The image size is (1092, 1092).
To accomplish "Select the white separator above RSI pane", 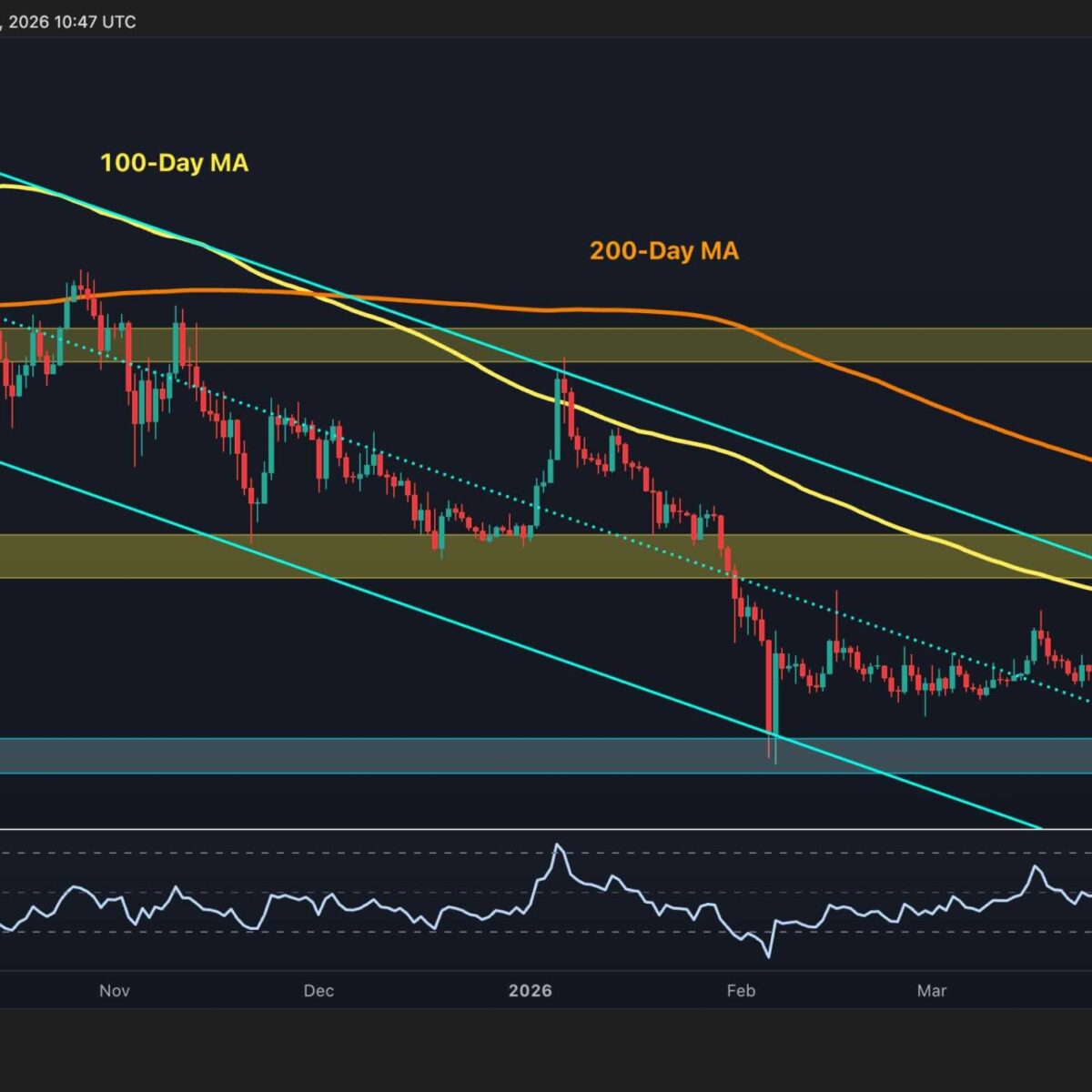I will tap(546, 829).
